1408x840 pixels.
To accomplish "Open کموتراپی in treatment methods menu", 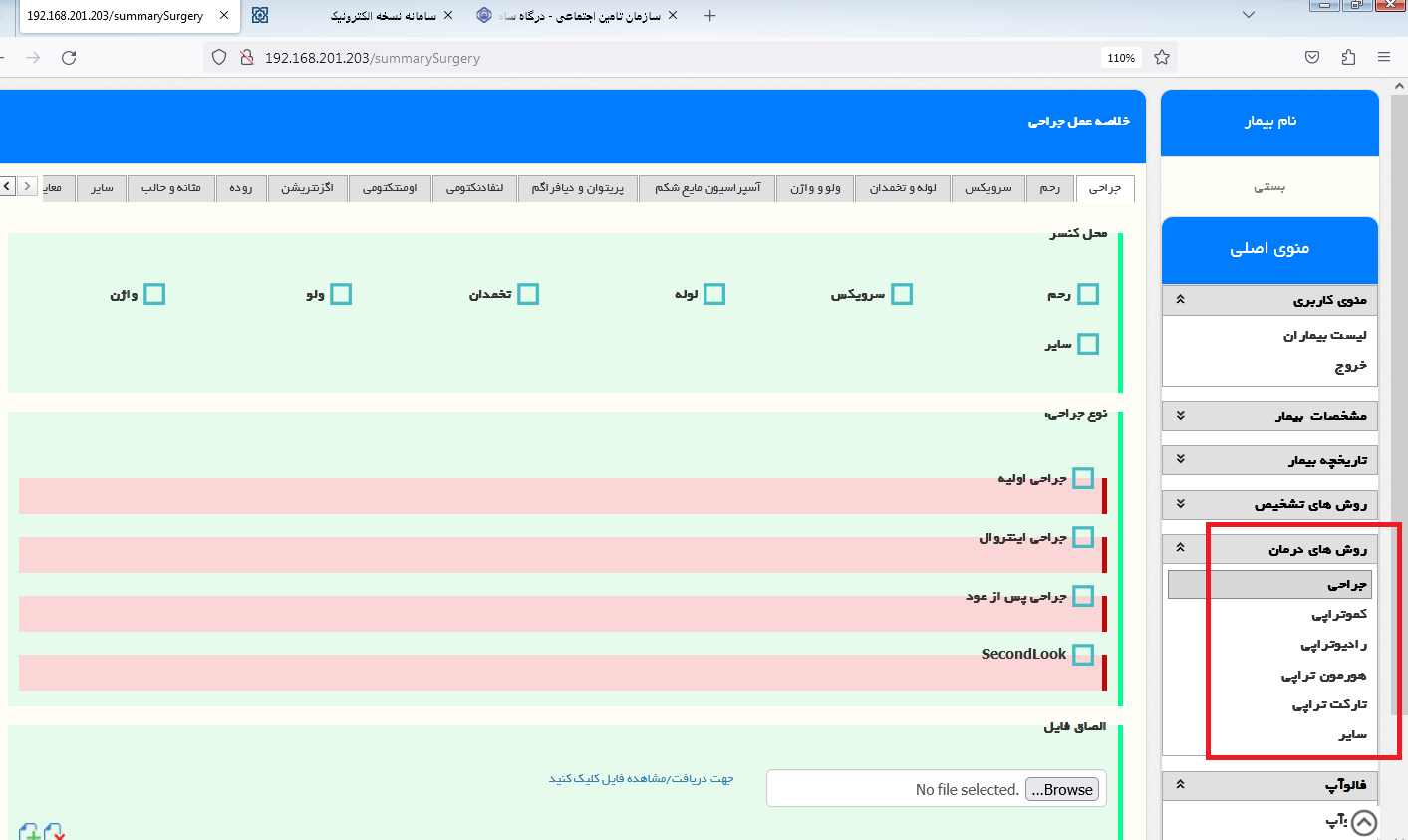I will tap(1339, 615).
